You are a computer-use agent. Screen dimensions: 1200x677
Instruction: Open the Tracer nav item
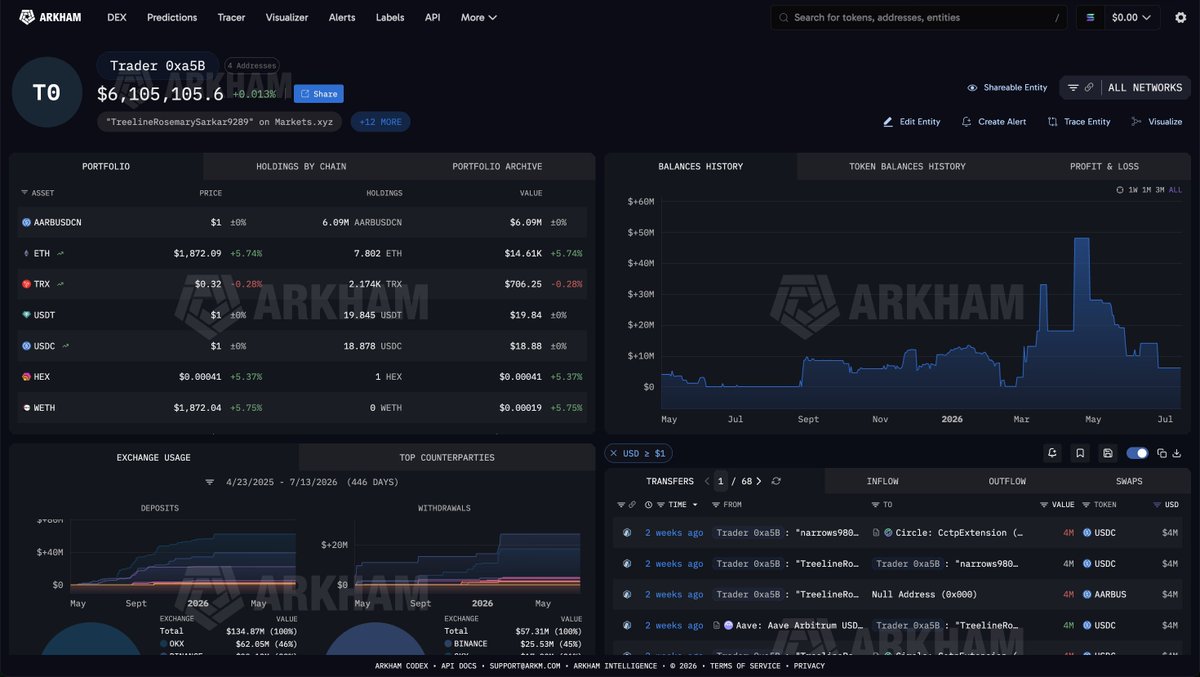pyautogui.click(x=231, y=17)
